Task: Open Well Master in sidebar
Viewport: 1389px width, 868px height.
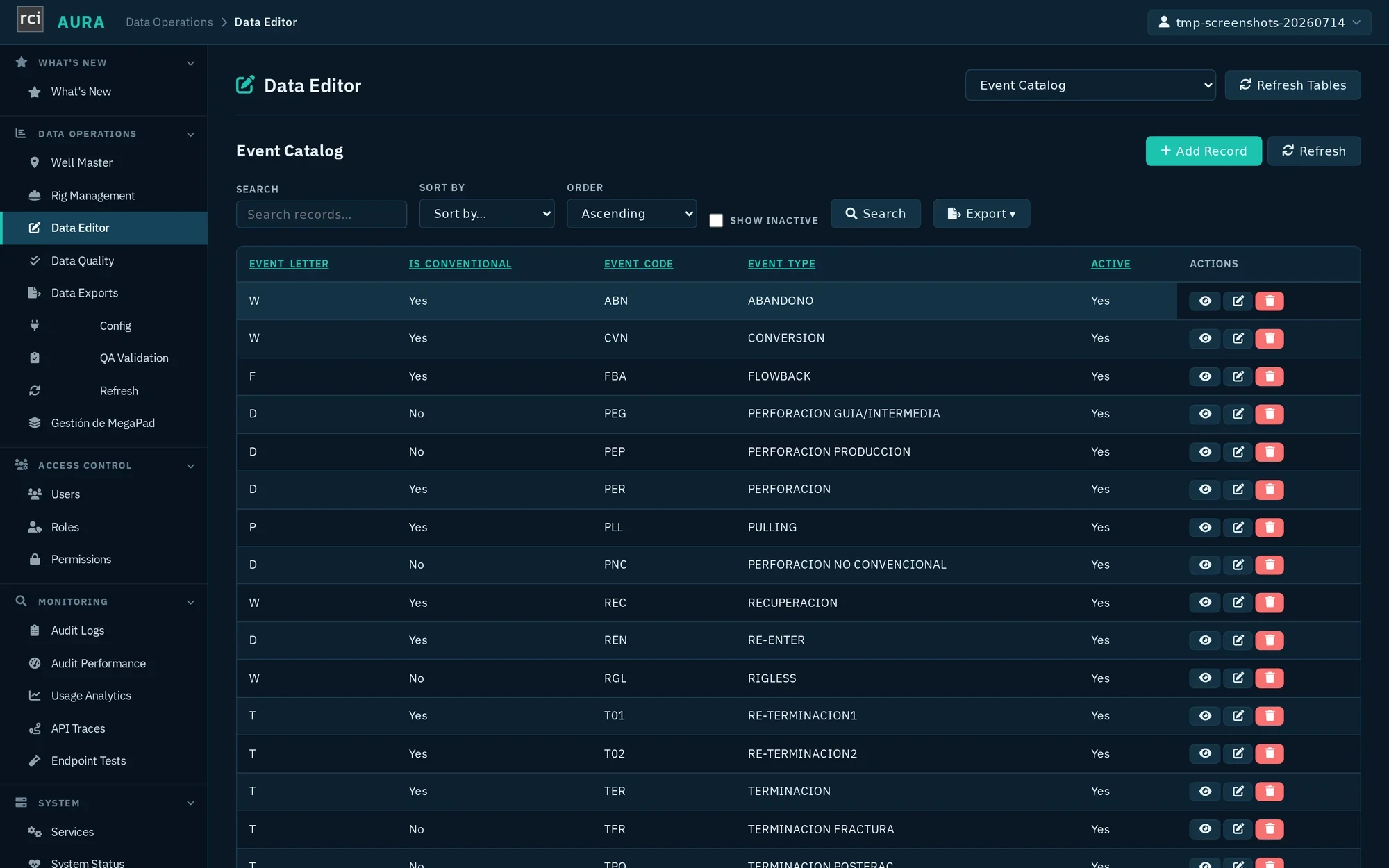Action: pos(104,162)
